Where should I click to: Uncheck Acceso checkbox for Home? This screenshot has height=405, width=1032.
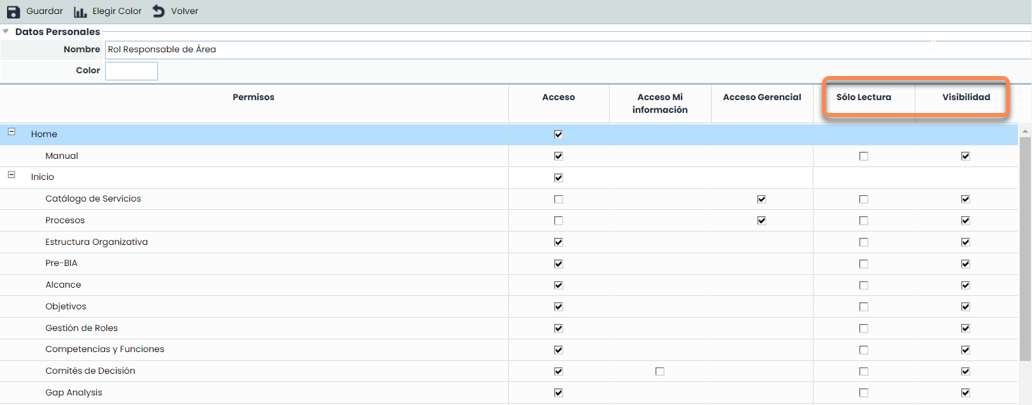point(558,134)
